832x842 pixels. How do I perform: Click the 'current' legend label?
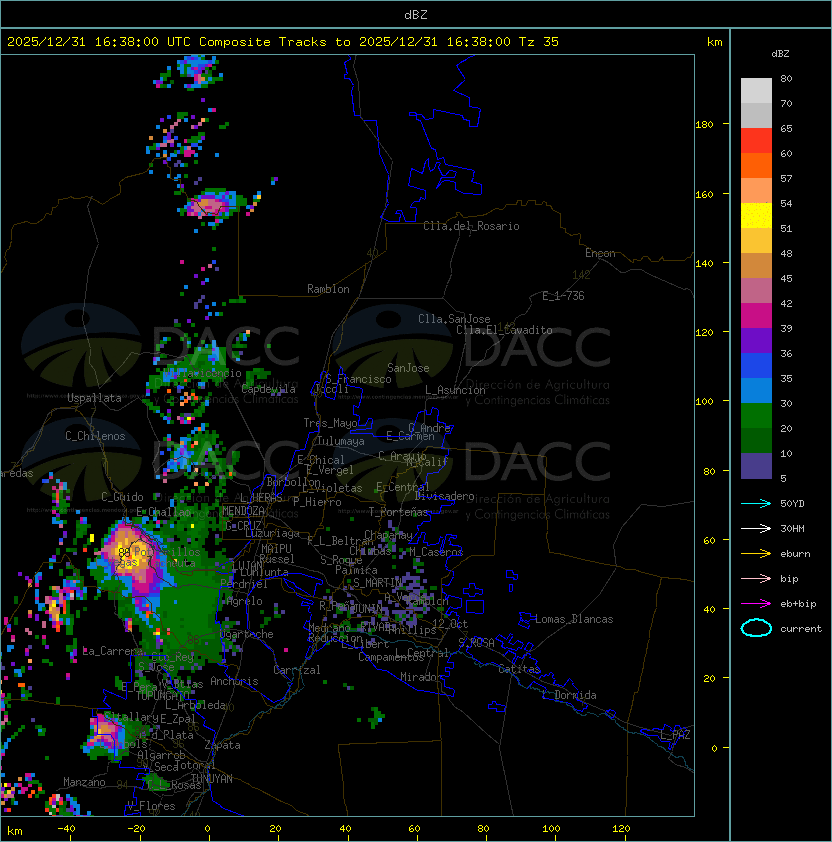coord(801,629)
